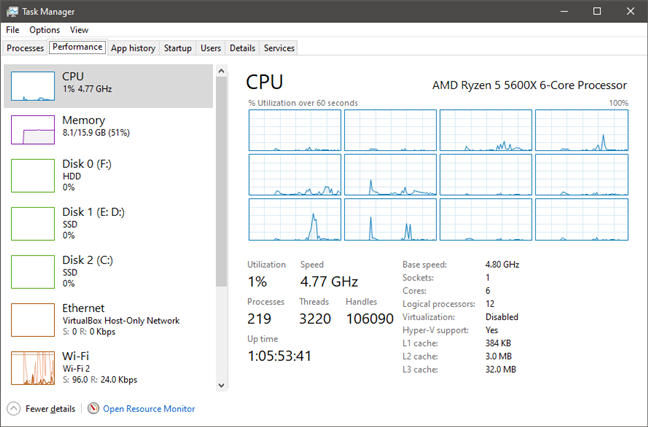The width and height of the screenshot is (648, 427).
Task: Go to the Users tab
Action: pyautogui.click(x=211, y=48)
